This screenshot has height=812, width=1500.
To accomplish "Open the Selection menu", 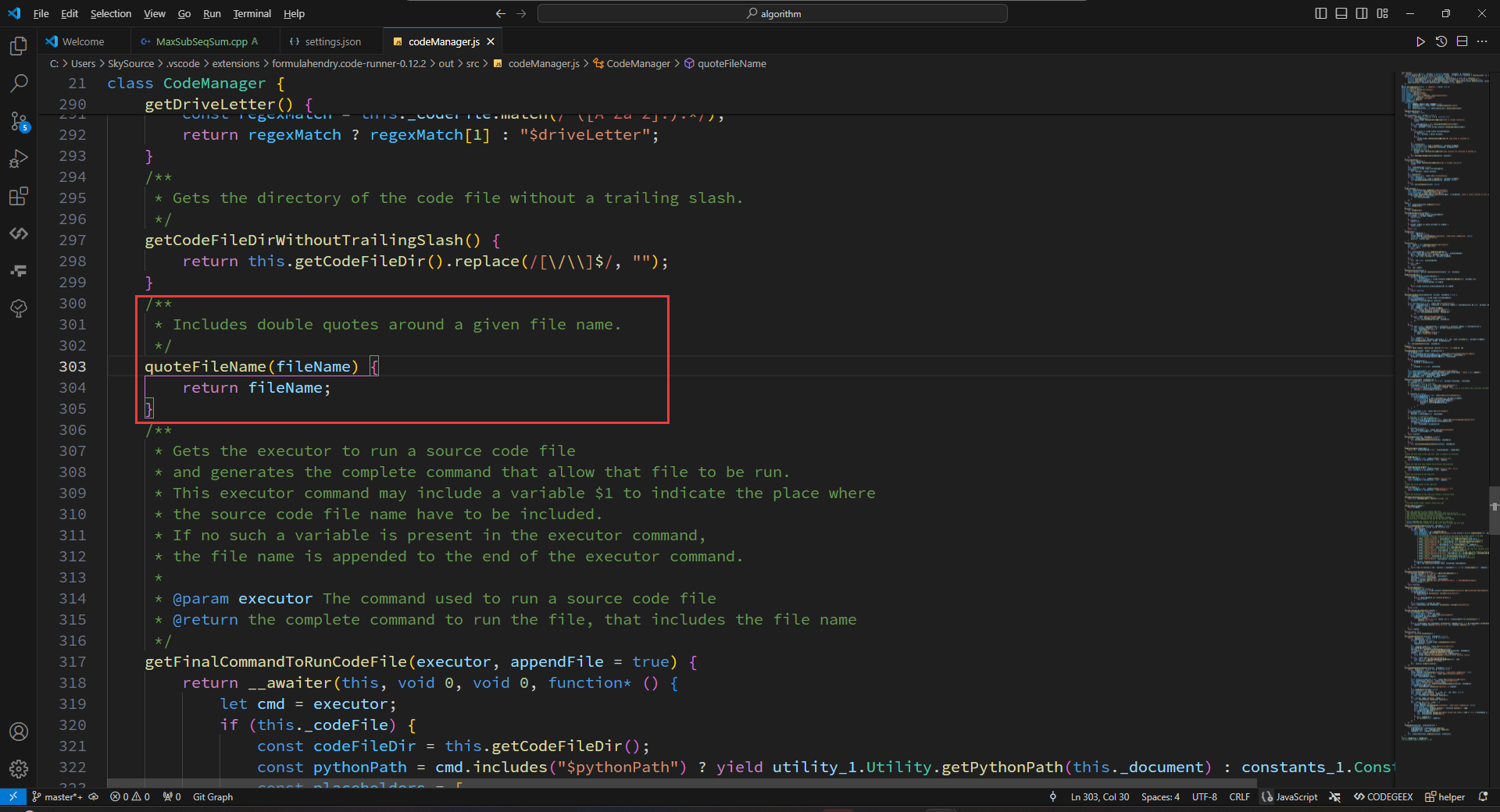I will point(111,13).
